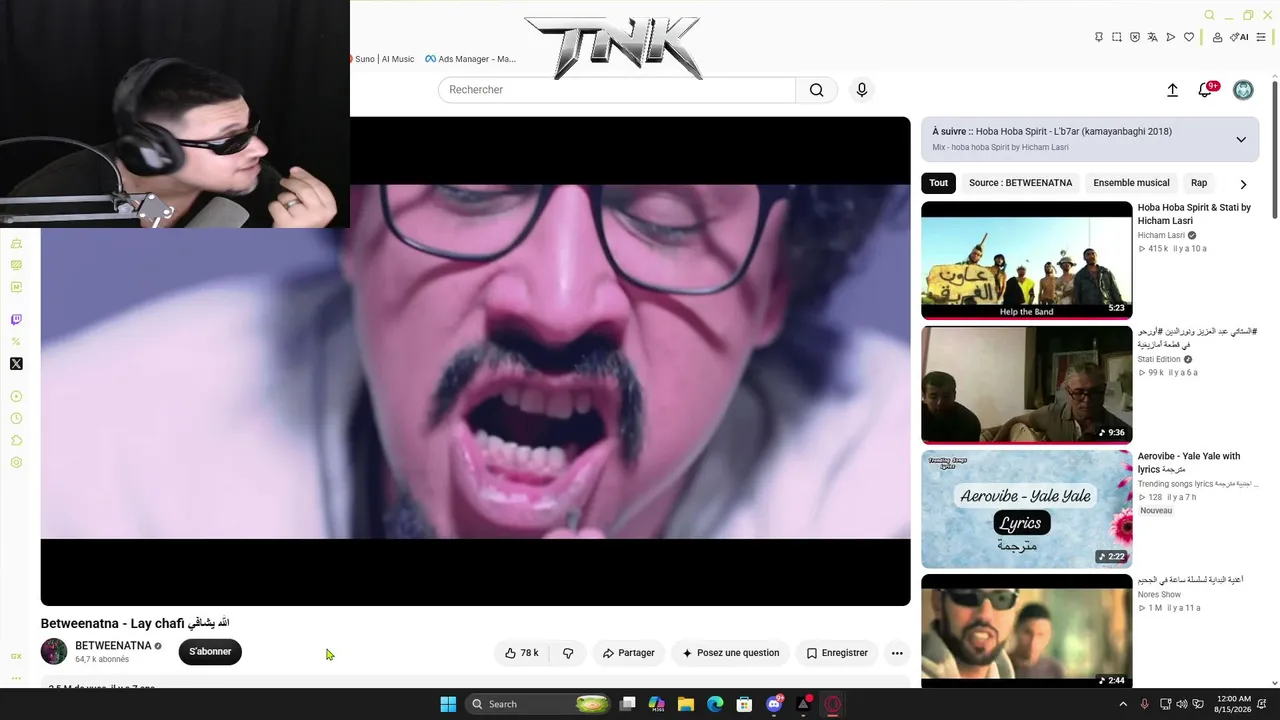Dislike the Betweenatna video
The image size is (1280, 720).
point(568,653)
